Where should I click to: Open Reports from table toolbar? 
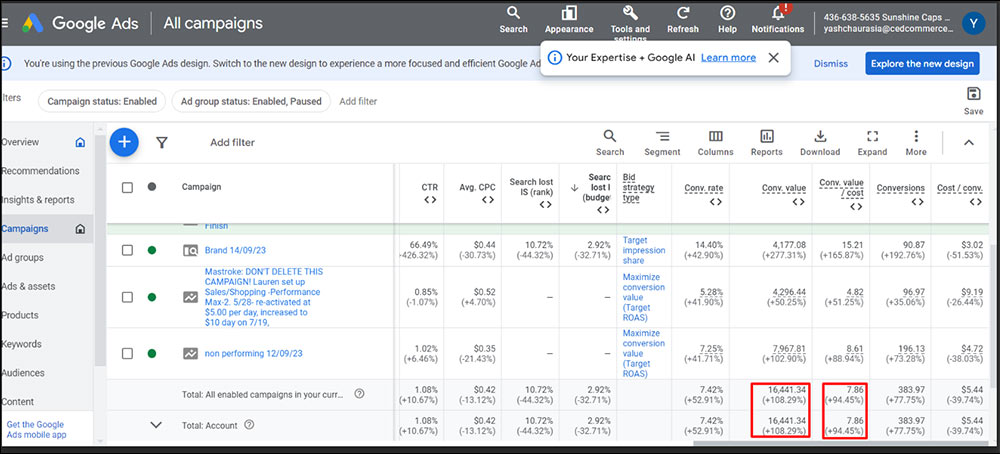point(767,143)
